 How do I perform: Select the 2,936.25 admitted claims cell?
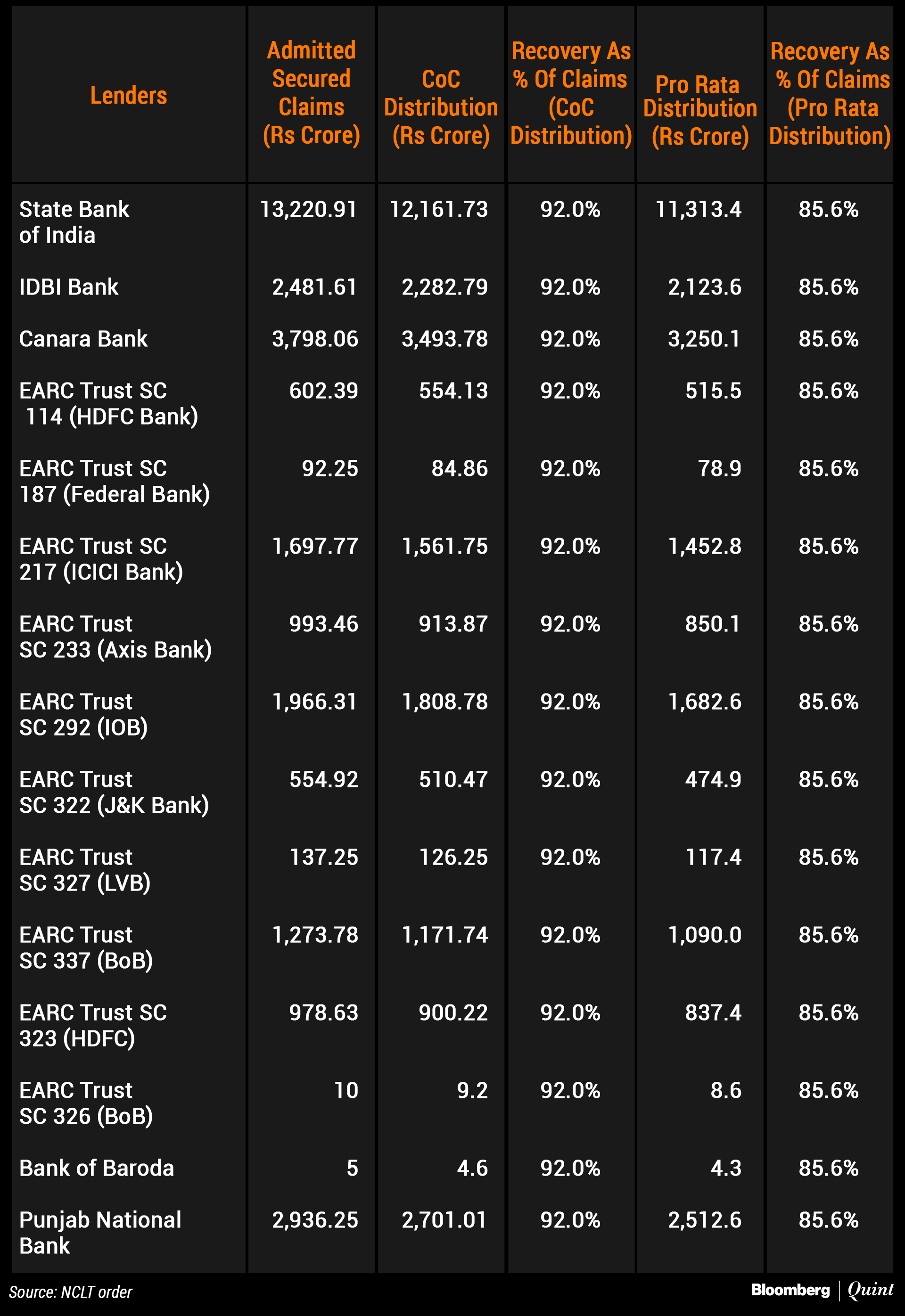(315, 1220)
